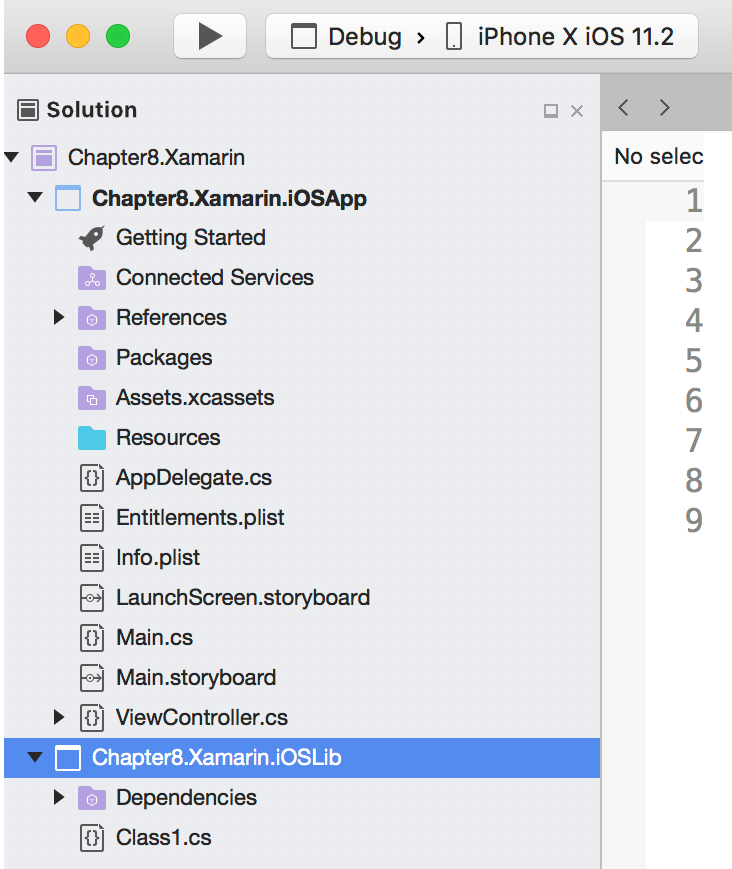Click the Getting Started rocket icon
This screenshot has width=732, height=869.
(91, 238)
